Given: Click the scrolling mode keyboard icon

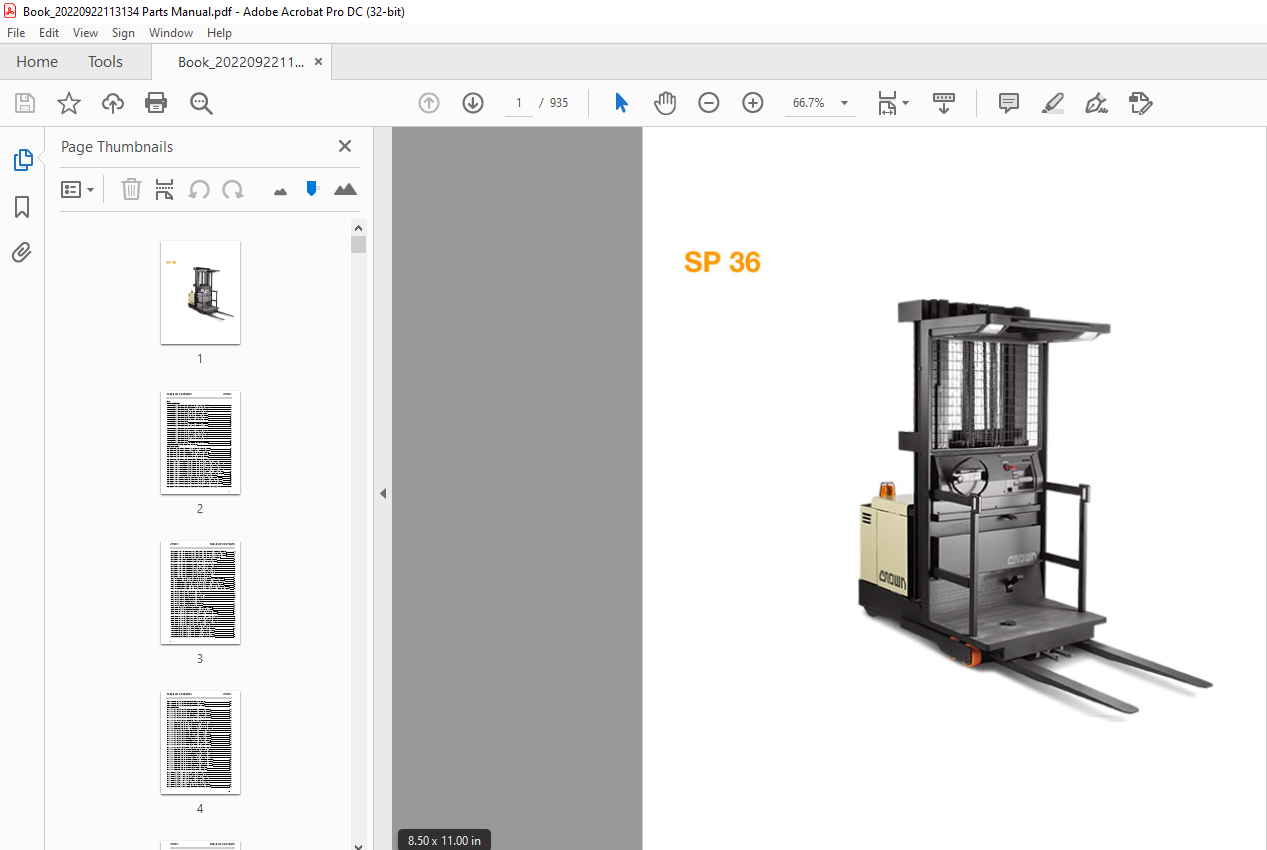Looking at the screenshot, I should (944, 103).
